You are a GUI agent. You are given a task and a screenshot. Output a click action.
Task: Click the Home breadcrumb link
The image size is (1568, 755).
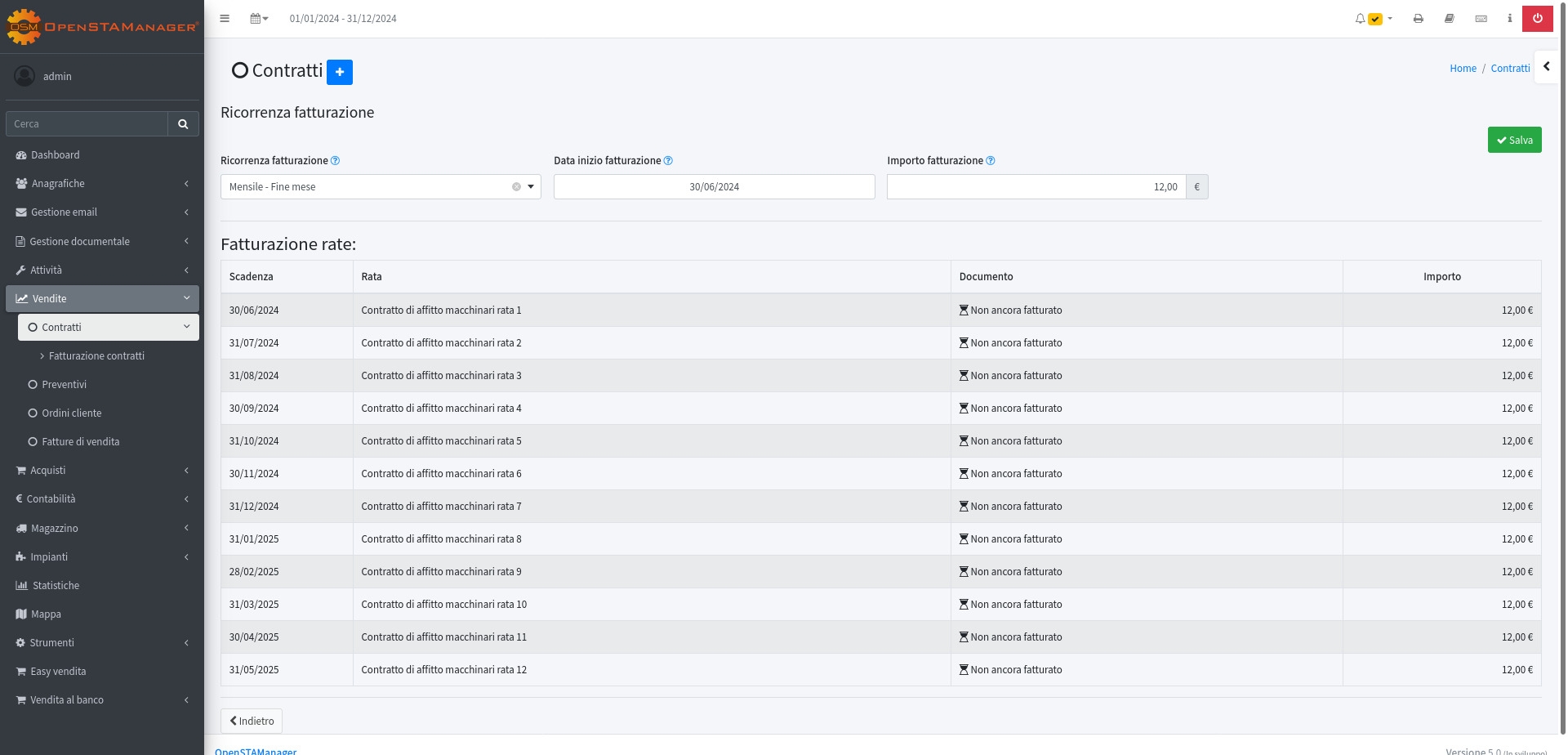coord(1463,69)
